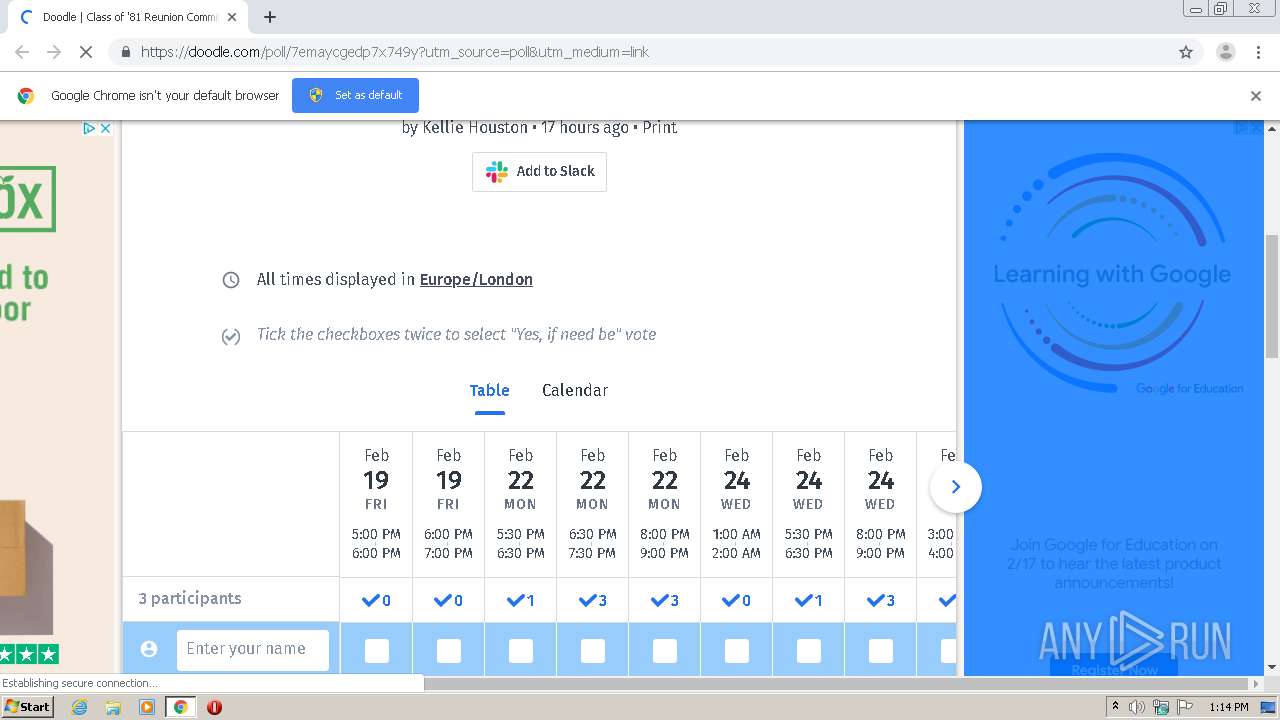
Task: Open a new browser tab
Action: coord(270,17)
